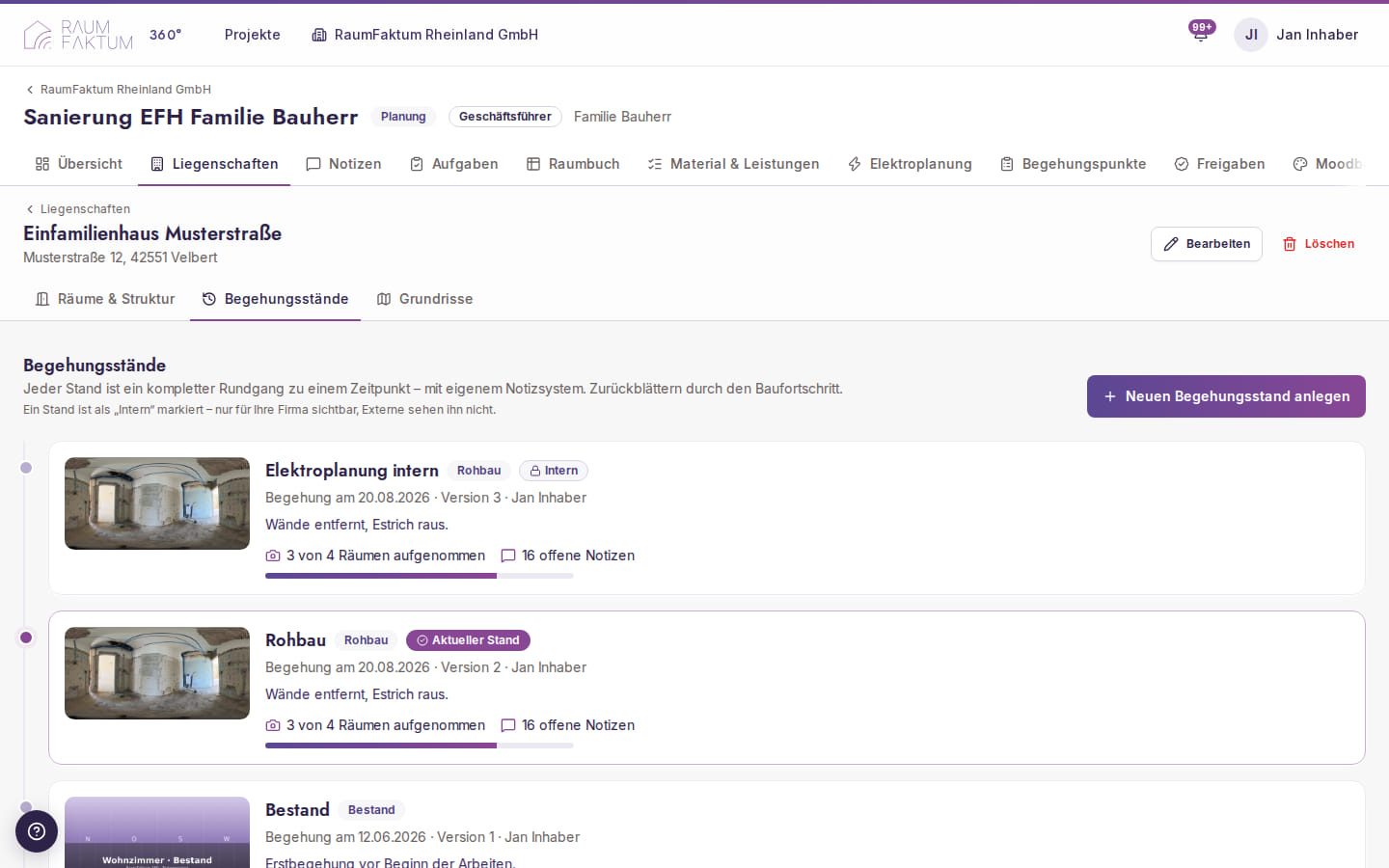
Task: Select the Begehungsstände sub-tab
Action: pyautogui.click(x=276, y=299)
